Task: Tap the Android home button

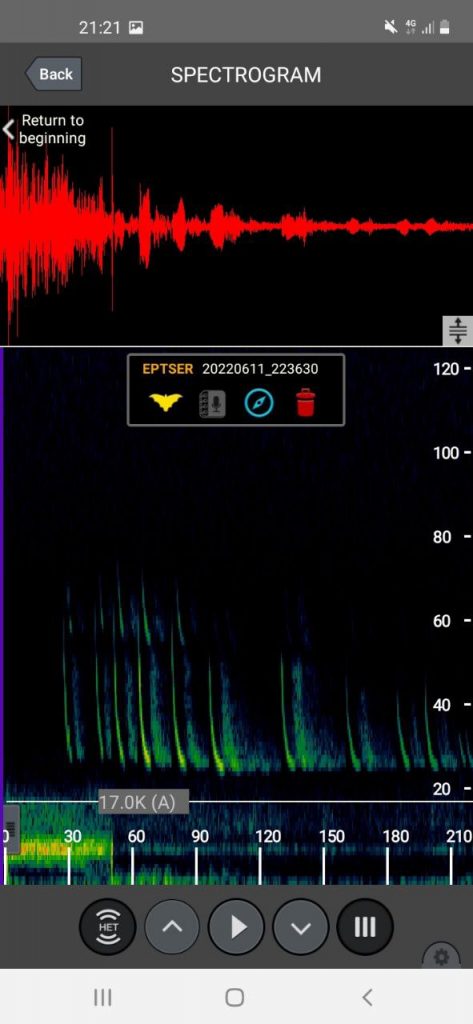Action: (x=235, y=997)
